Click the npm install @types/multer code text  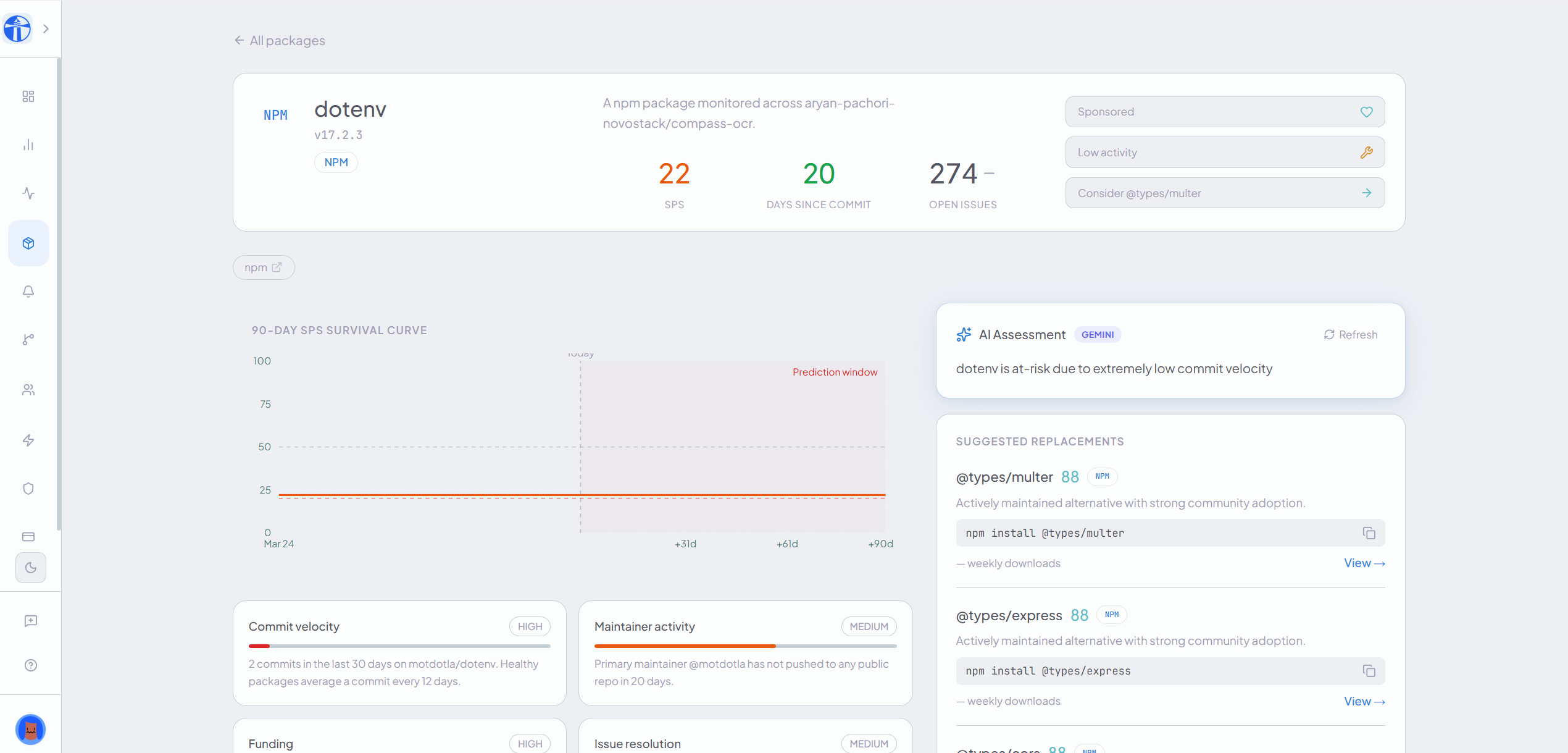1045,534
